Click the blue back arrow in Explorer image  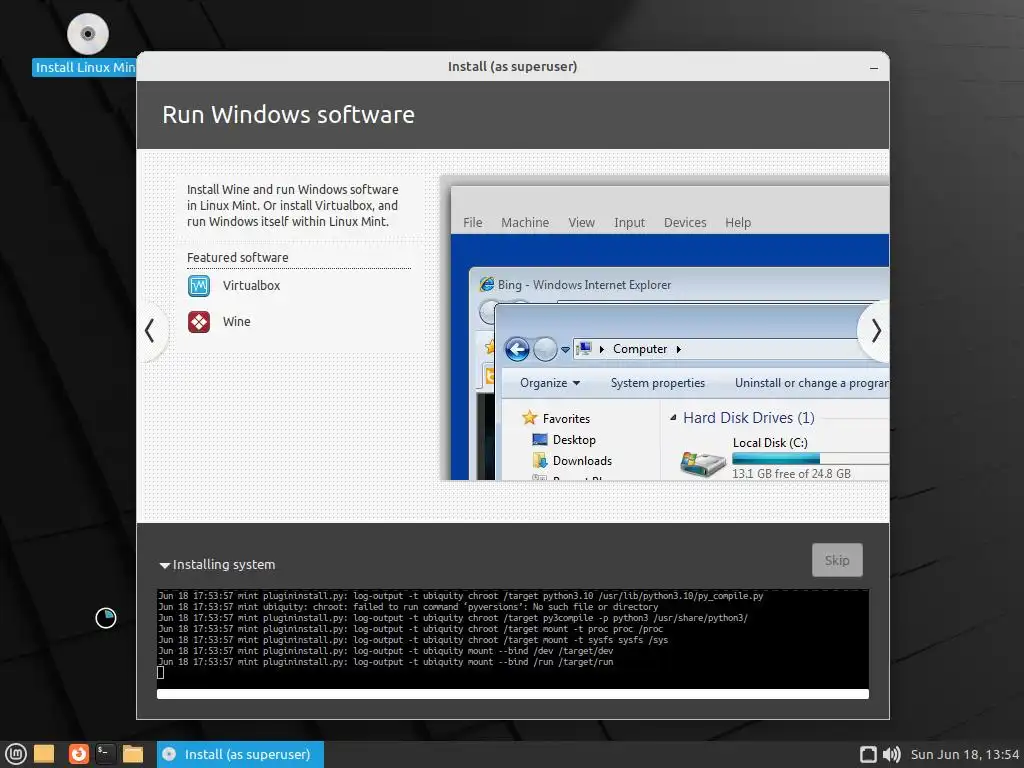click(x=517, y=349)
